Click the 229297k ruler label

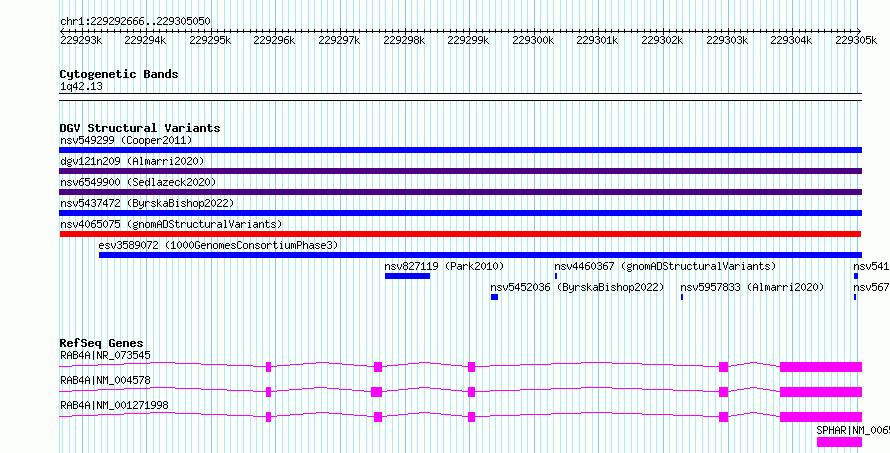tap(339, 40)
